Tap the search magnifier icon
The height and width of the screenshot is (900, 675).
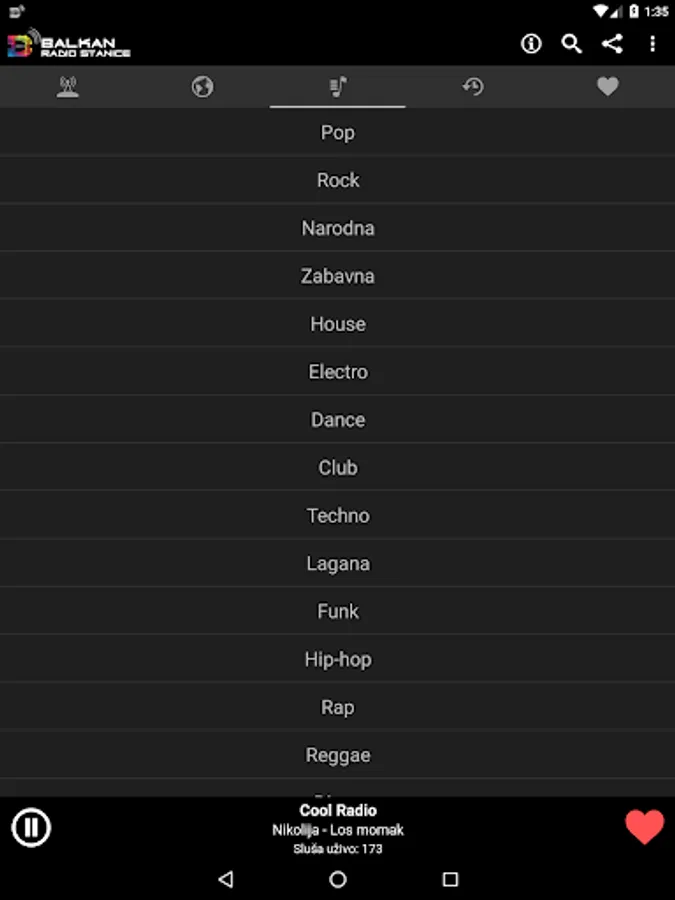572,43
